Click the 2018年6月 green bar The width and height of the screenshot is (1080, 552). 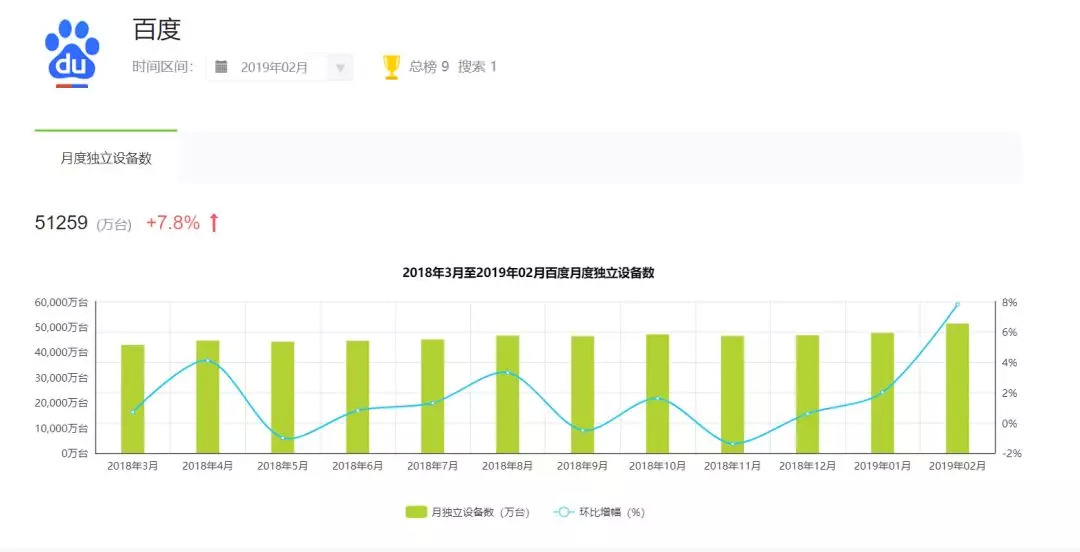(357, 397)
